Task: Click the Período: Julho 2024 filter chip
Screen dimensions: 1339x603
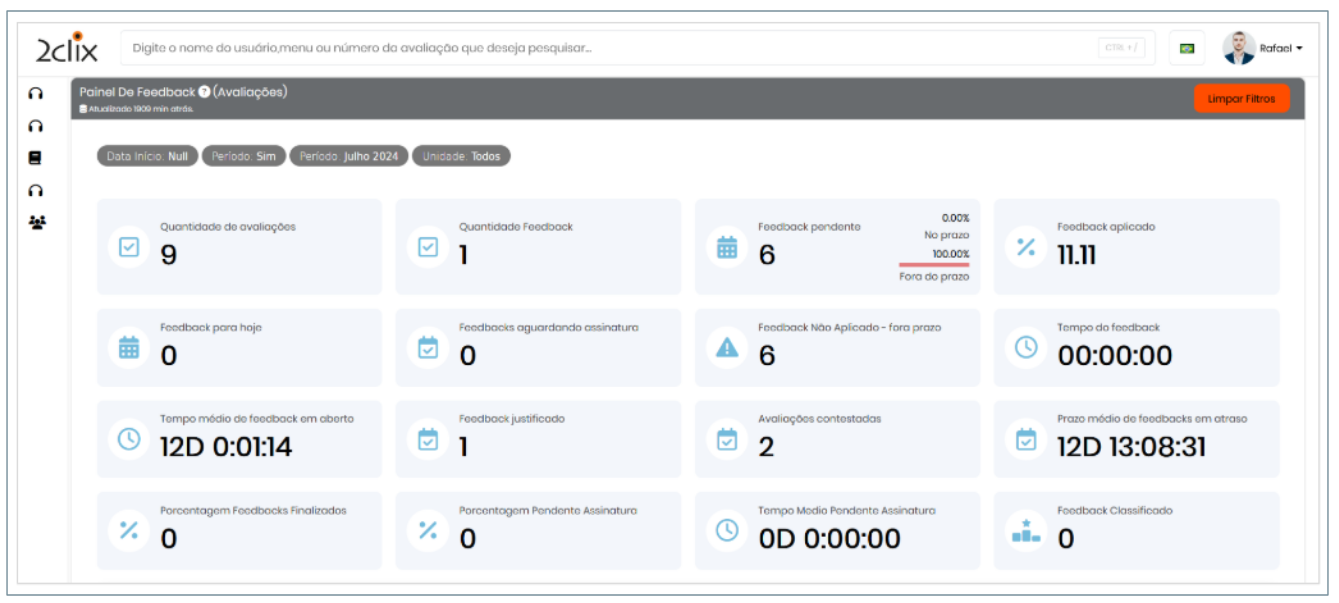Action: tap(348, 156)
